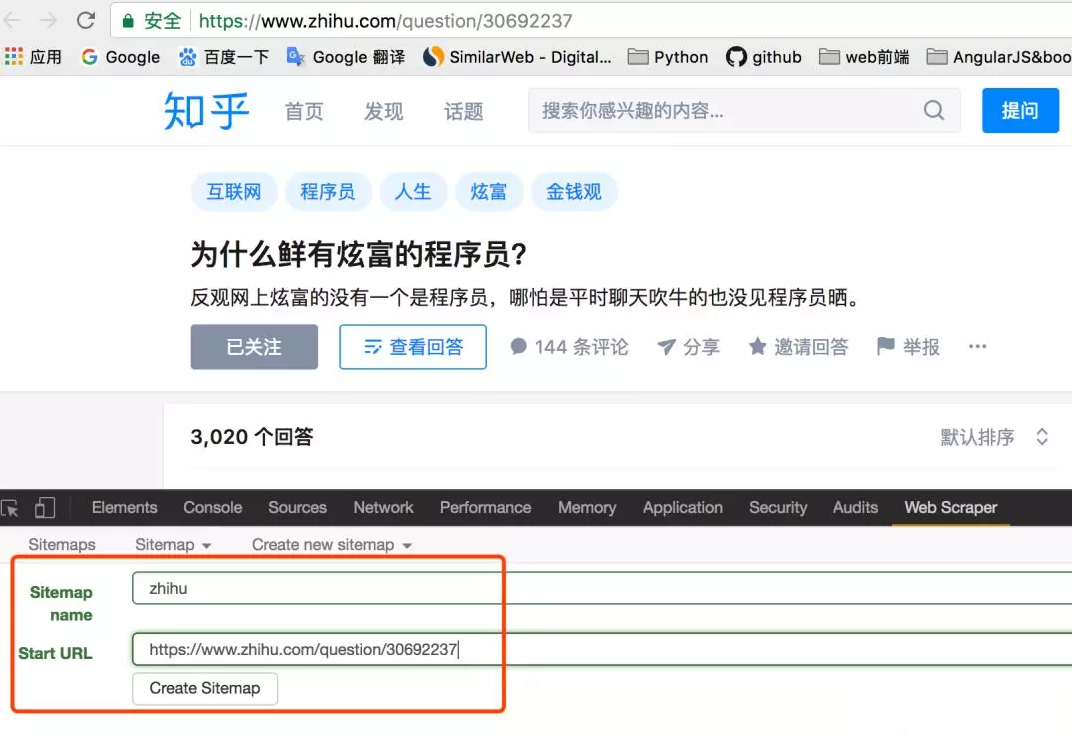Image resolution: width=1072 pixels, height=748 pixels.
Task: Click the browser address bar URL
Action: point(386,21)
